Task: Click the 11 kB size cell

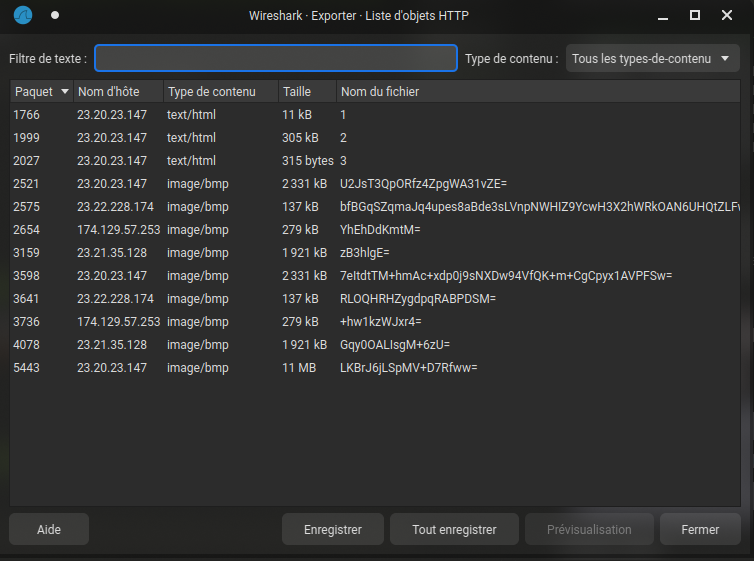Action: point(297,115)
